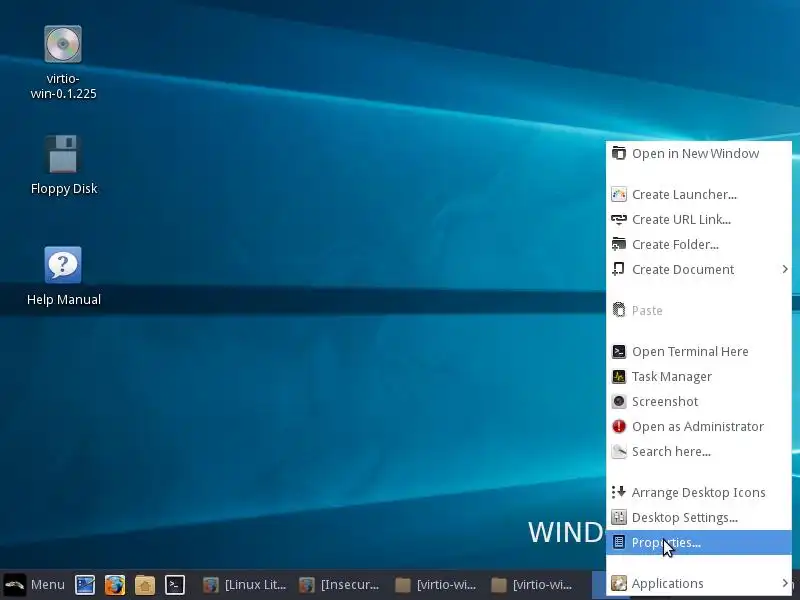This screenshot has width=800, height=600.
Task: Choose Create Folder... entry
Action: pyautogui.click(x=698, y=244)
